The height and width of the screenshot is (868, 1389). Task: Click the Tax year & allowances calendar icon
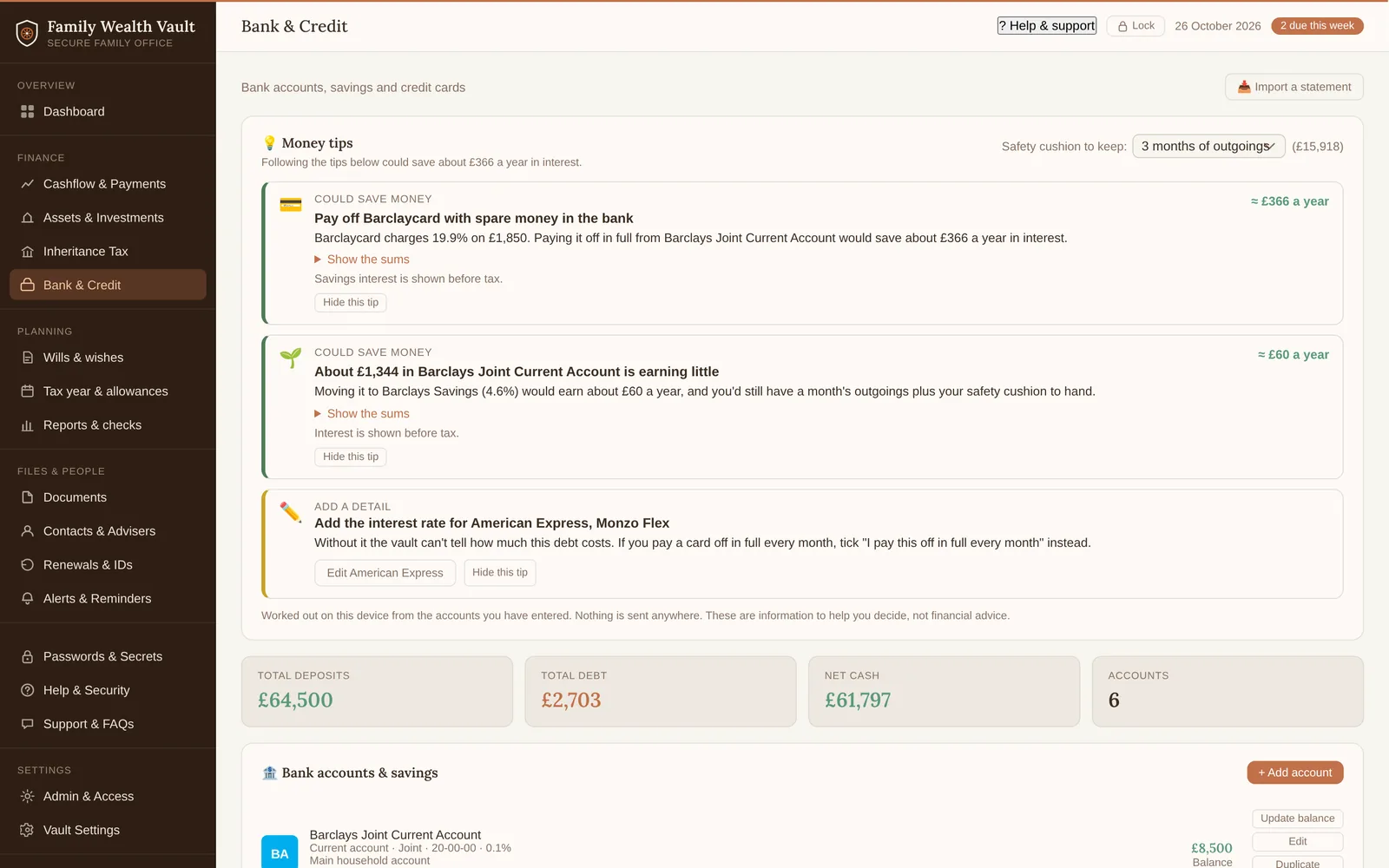click(x=27, y=391)
